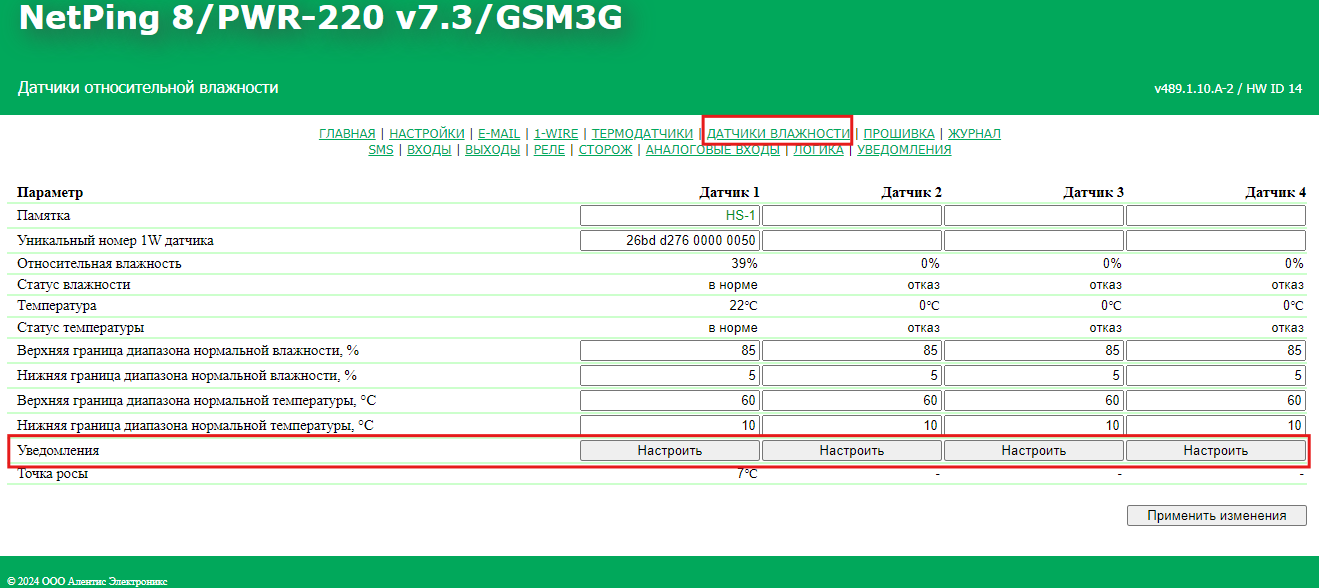Image resolution: width=1319 pixels, height=588 pixels.
Task: Go to the РЕЛЕ page
Action: coord(549,150)
